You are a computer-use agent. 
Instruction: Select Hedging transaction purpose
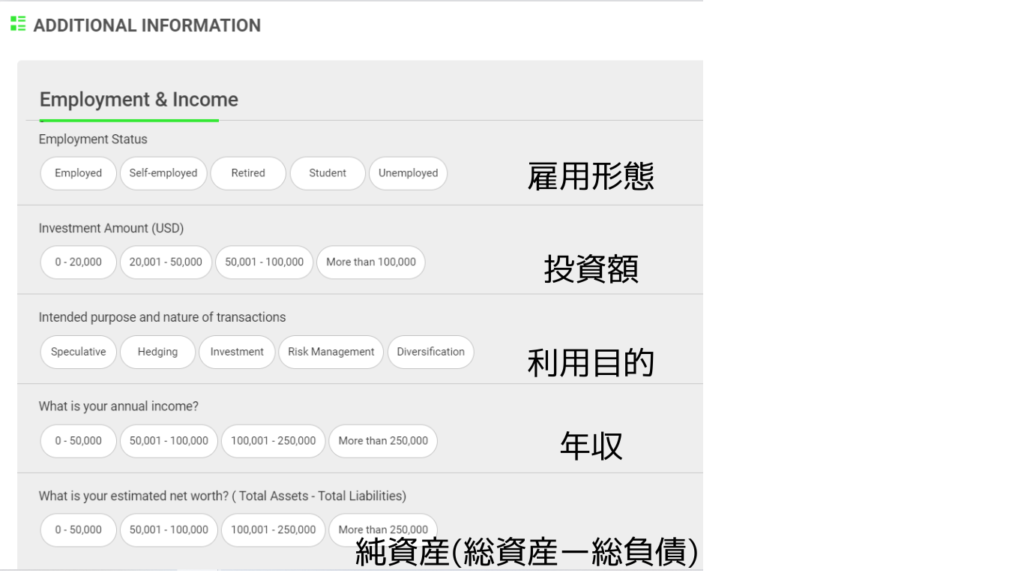(x=157, y=351)
